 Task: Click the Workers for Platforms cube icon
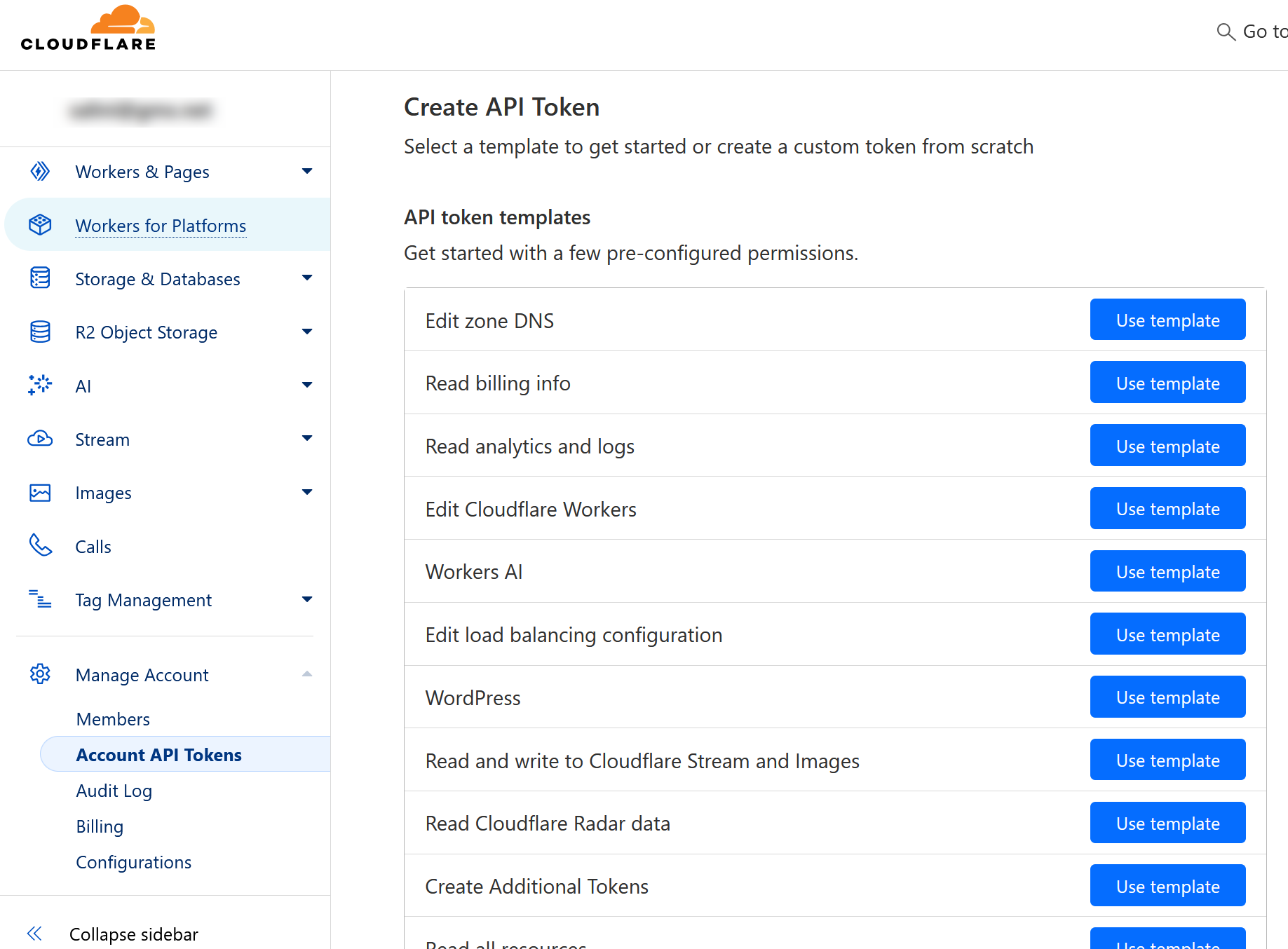pyautogui.click(x=40, y=225)
